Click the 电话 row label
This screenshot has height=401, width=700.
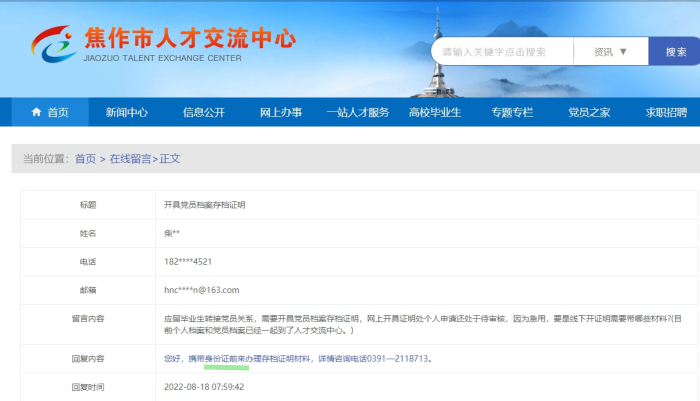[88, 262]
